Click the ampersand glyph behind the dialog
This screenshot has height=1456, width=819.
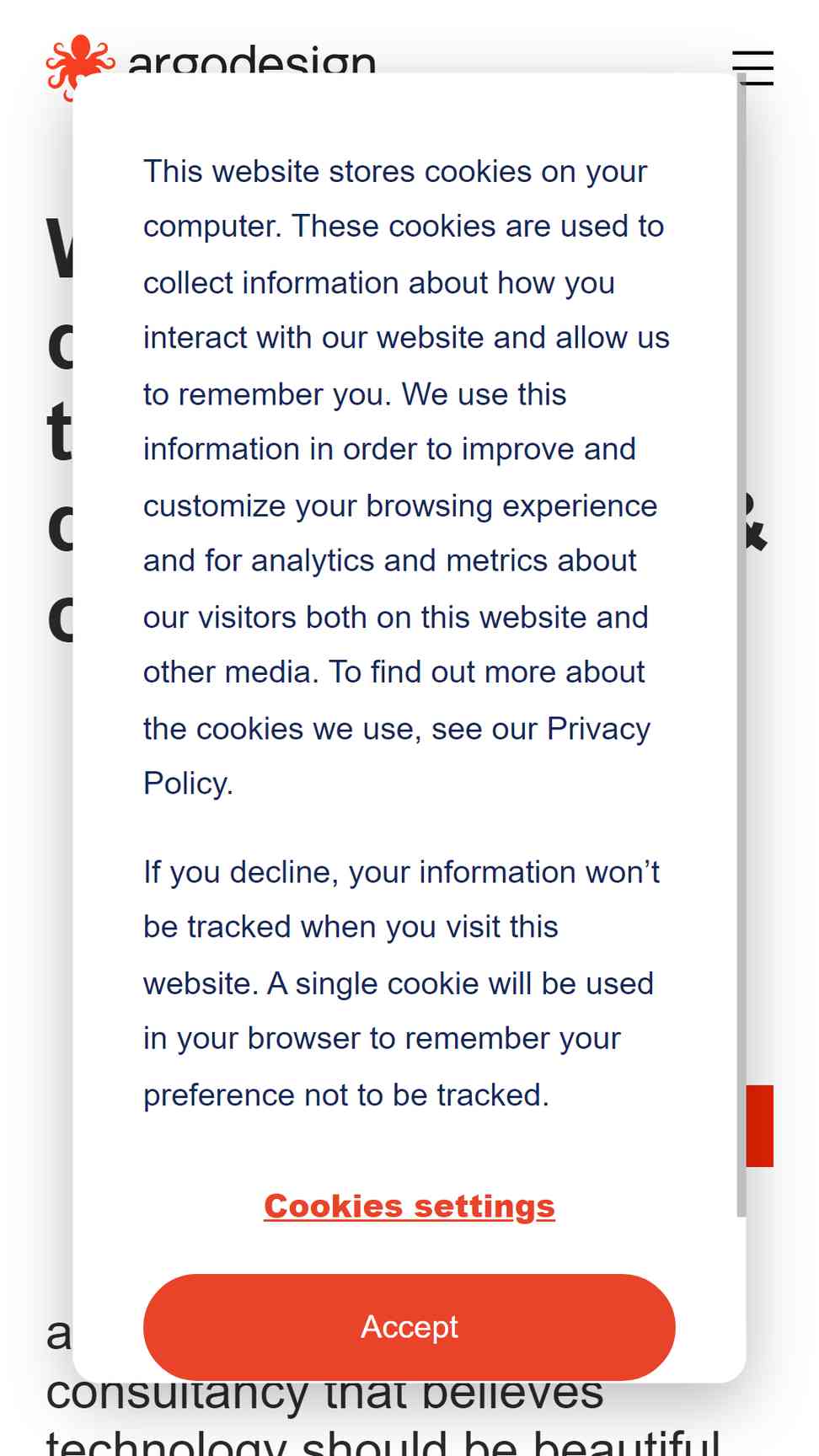(x=757, y=524)
